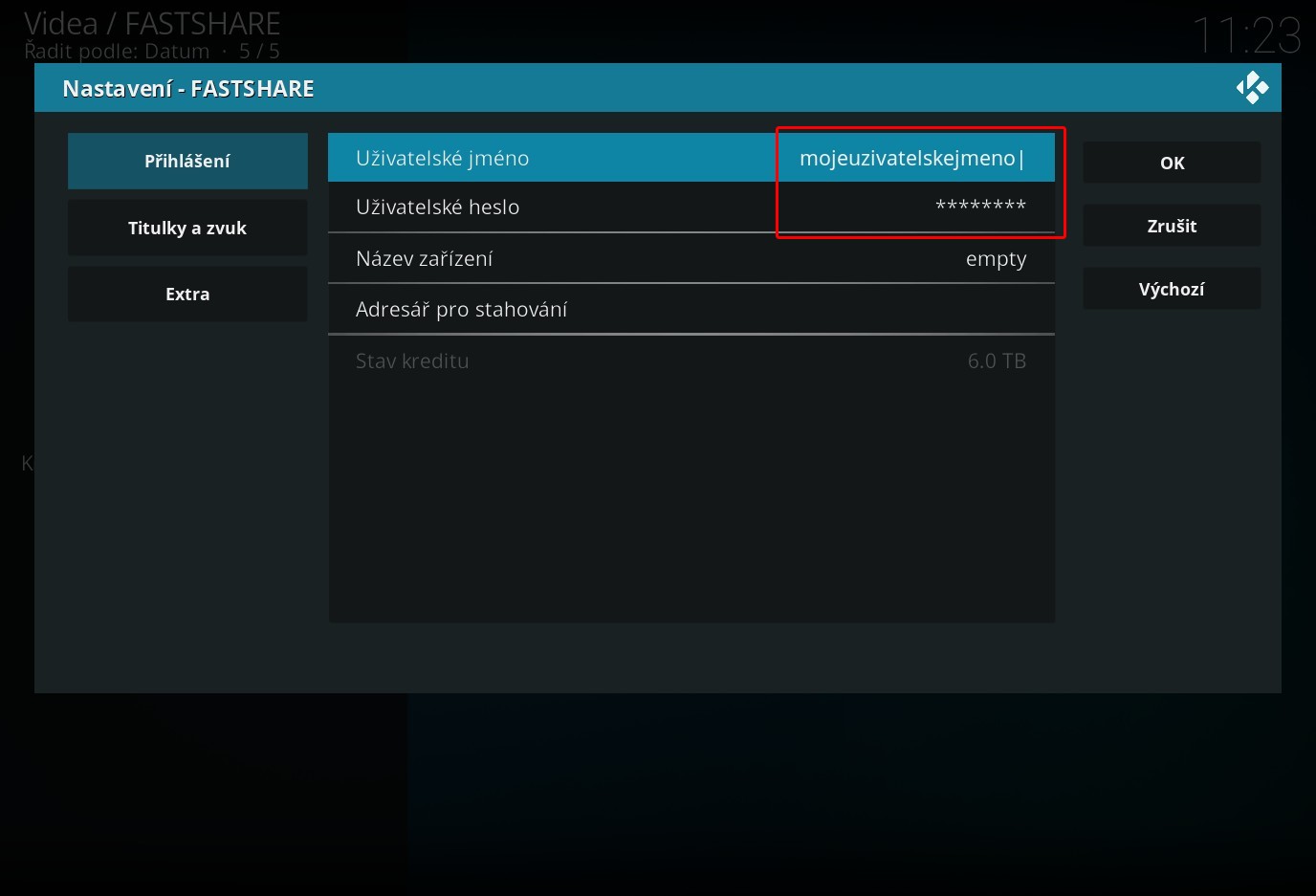Switch to Titulky a zvuk category

[x=187, y=228]
